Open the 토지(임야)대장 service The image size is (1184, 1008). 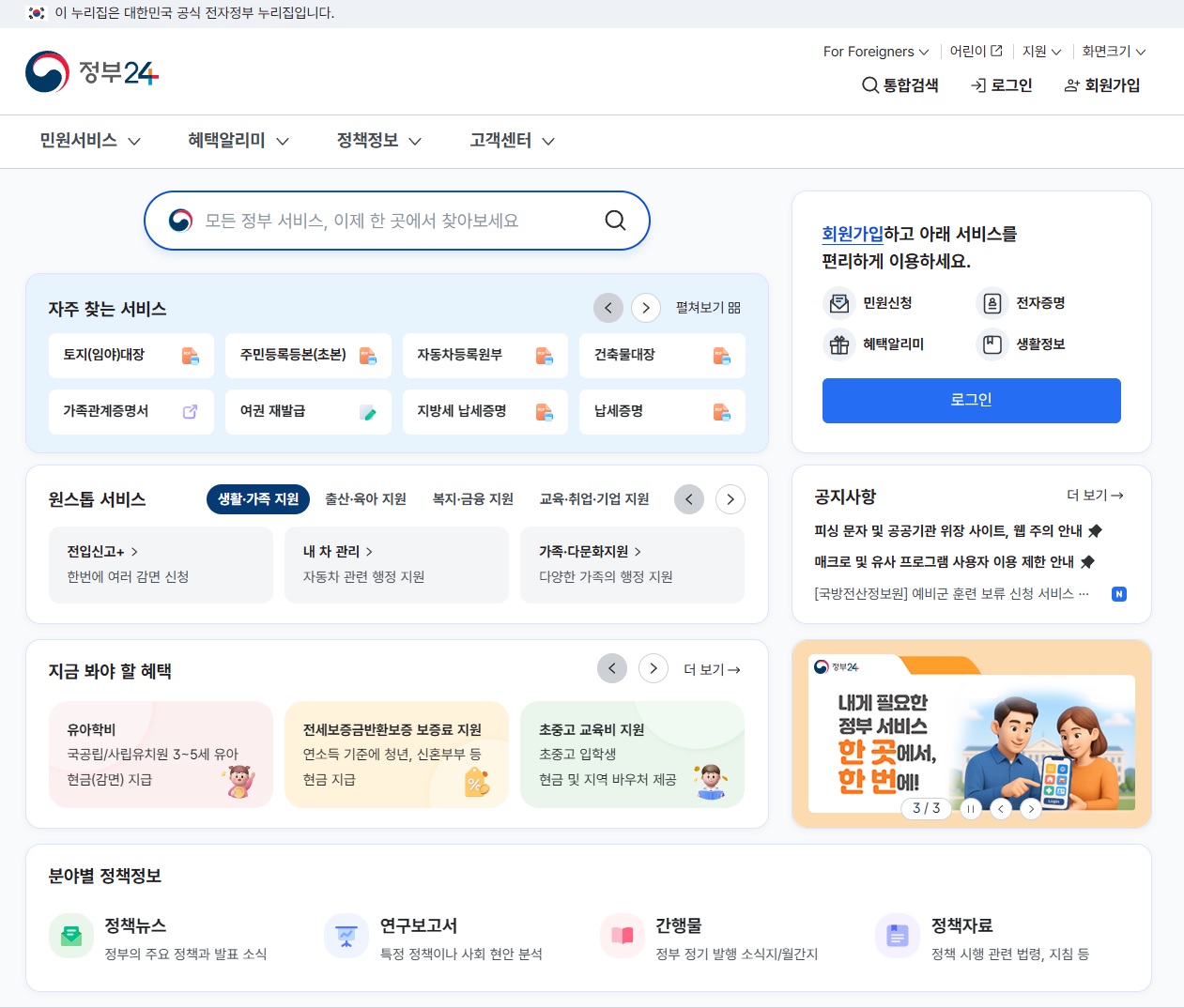[131, 356]
